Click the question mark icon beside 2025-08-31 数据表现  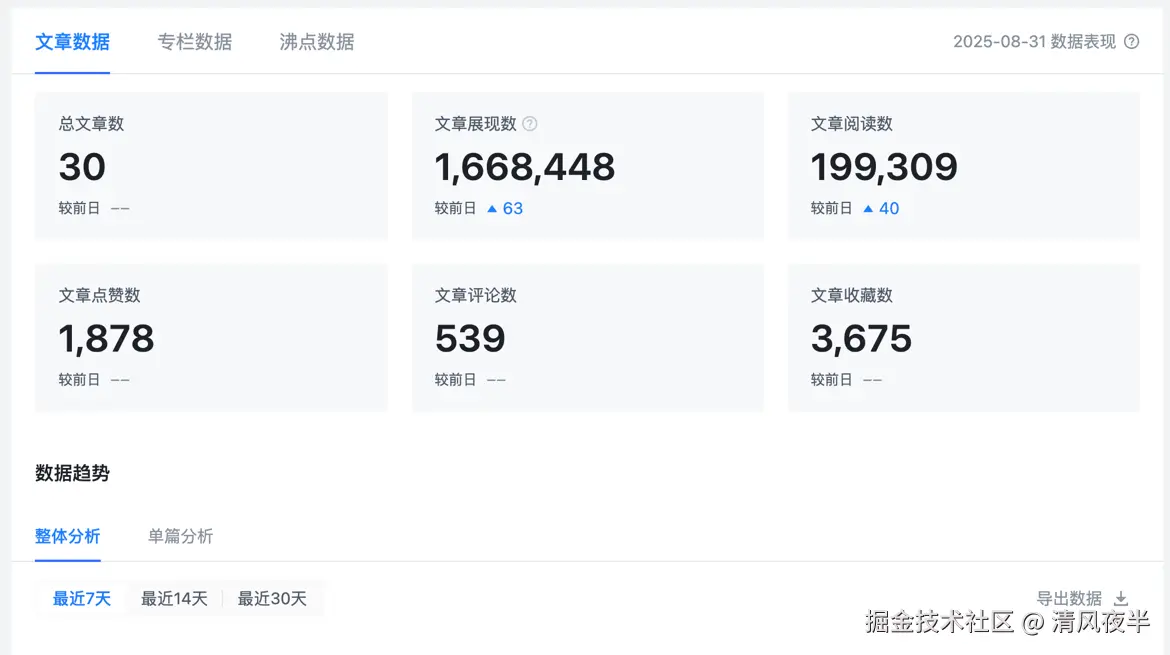click(1131, 41)
